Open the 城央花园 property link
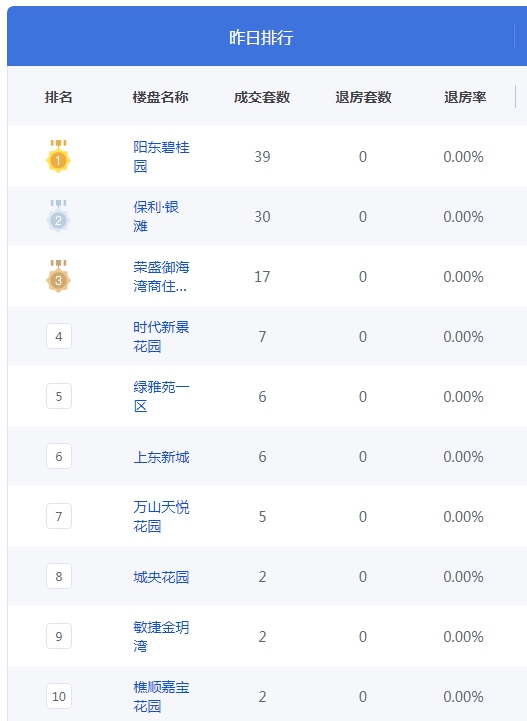Screen dimensions: 527x721 (161, 577)
